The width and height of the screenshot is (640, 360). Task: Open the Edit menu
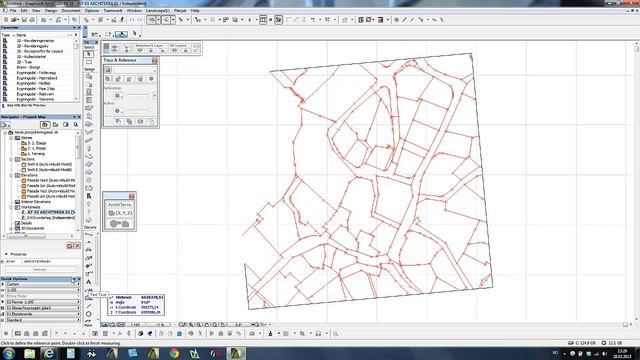[24, 11]
